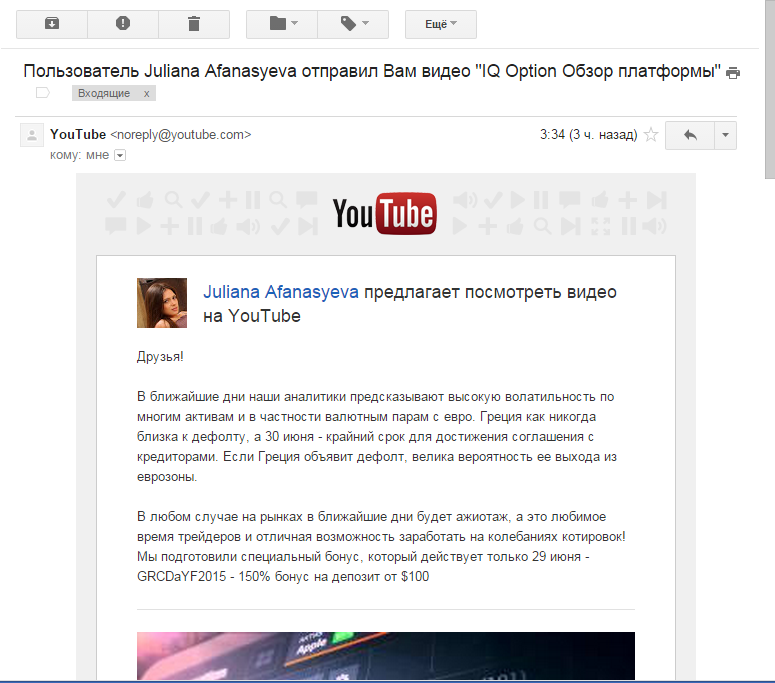Open the labels tag dropdown
Screen dimensions: 775x683
[x=353, y=24]
